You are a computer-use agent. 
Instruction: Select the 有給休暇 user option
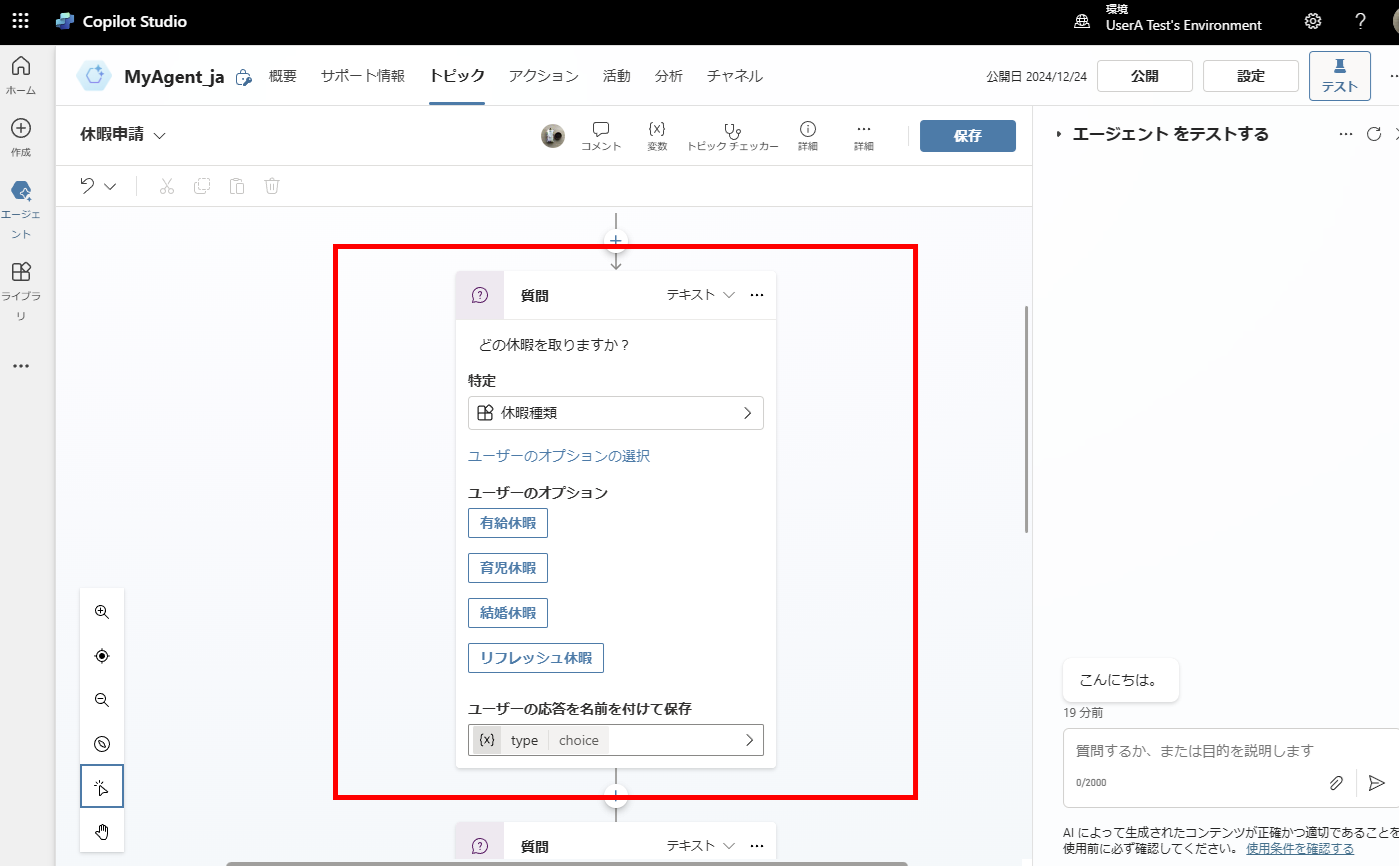(507, 522)
